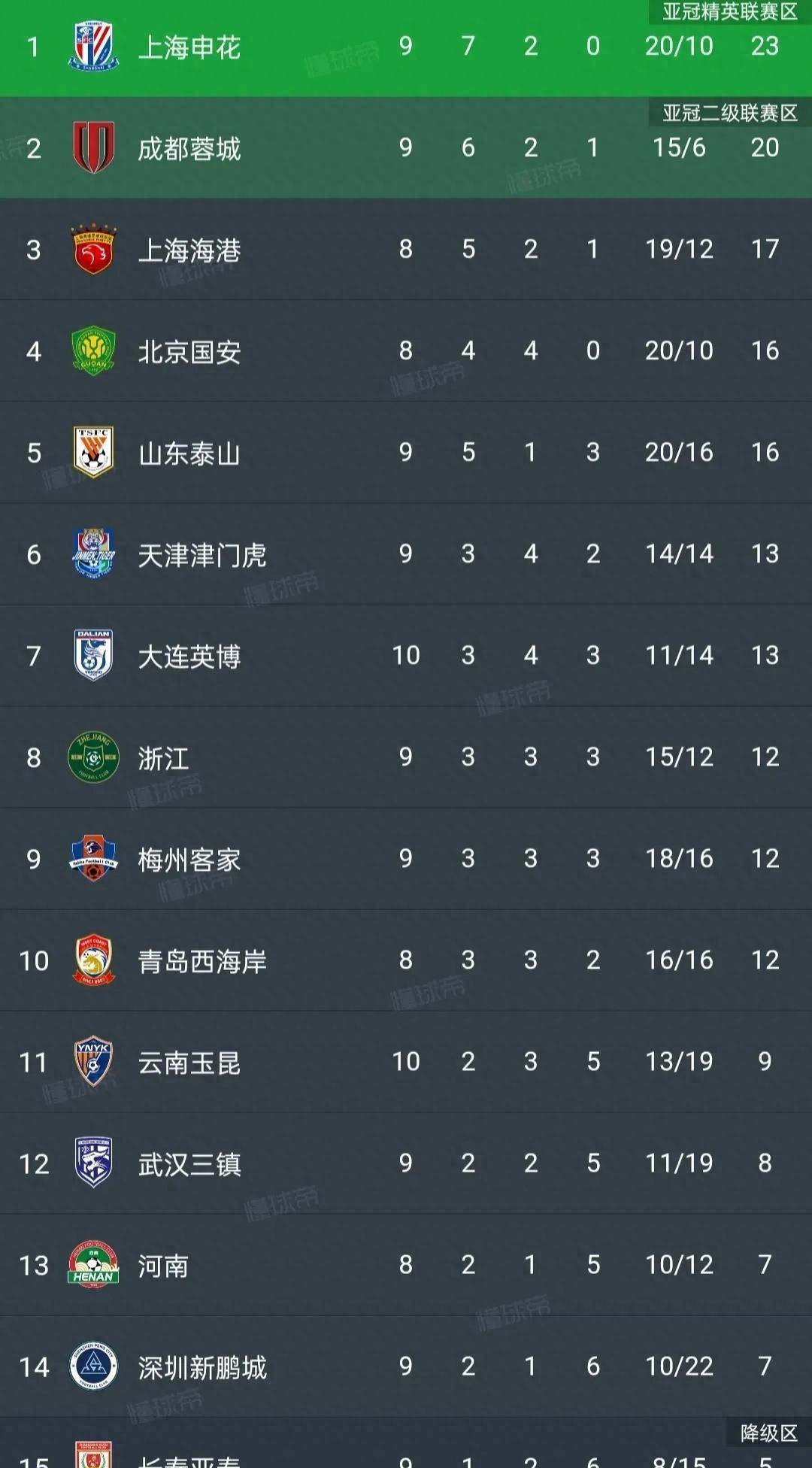Select the Shanghai Port team badge

pyautogui.click(x=93, y=249)
